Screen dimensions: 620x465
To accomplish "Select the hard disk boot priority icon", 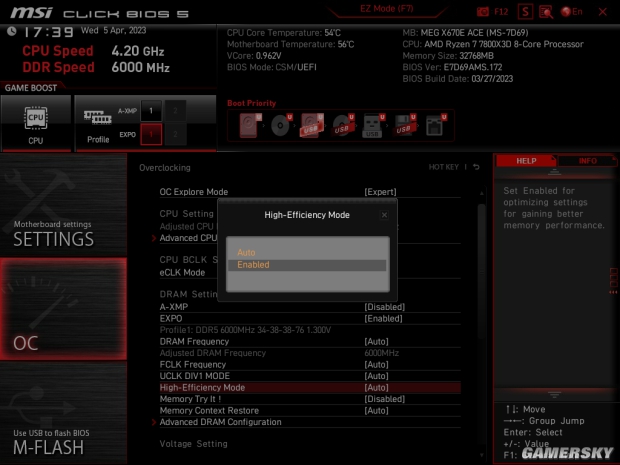I will coord(249,125).
